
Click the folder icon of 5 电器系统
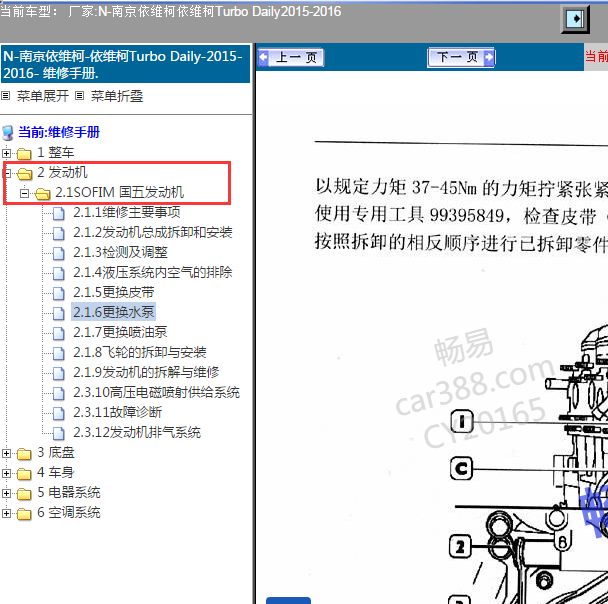tap(24, 494)
